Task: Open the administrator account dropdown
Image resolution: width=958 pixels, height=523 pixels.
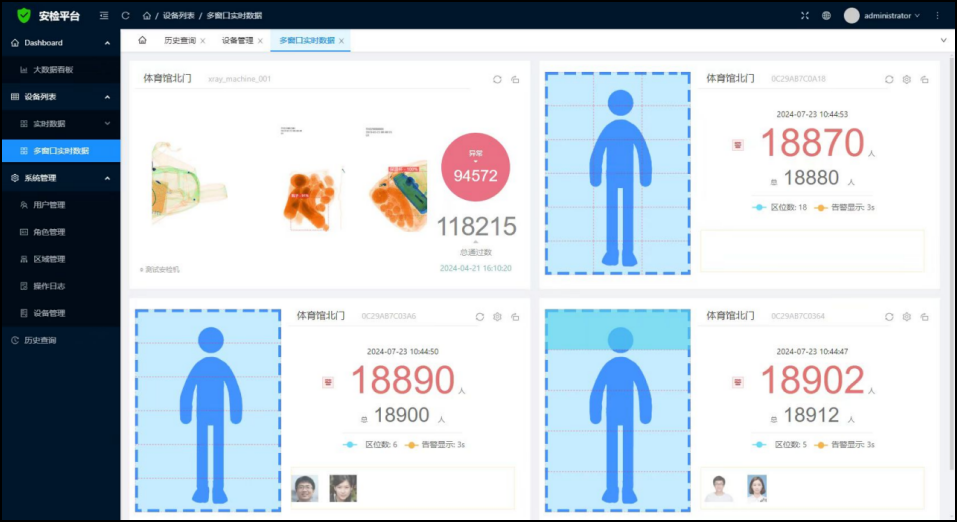Action: pyautogui.click(x=880, y=16)
